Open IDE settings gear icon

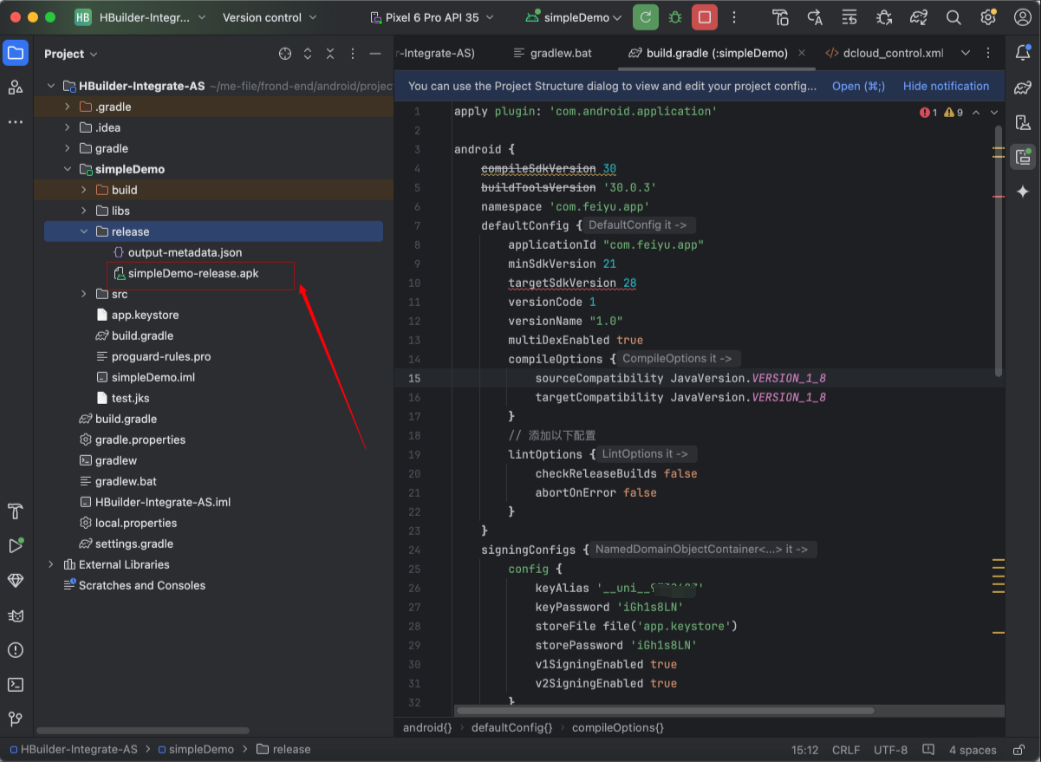(988, 17)
